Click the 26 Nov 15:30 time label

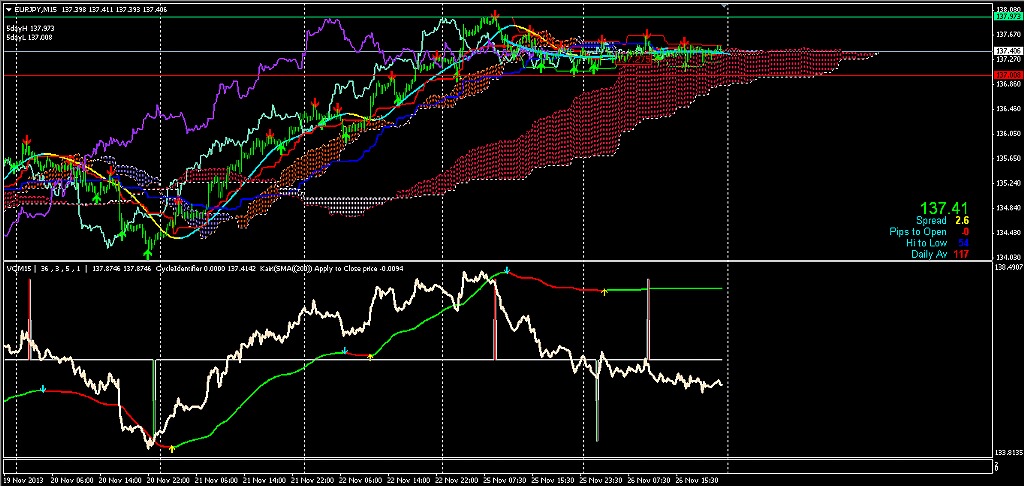(x=699, y=480)
